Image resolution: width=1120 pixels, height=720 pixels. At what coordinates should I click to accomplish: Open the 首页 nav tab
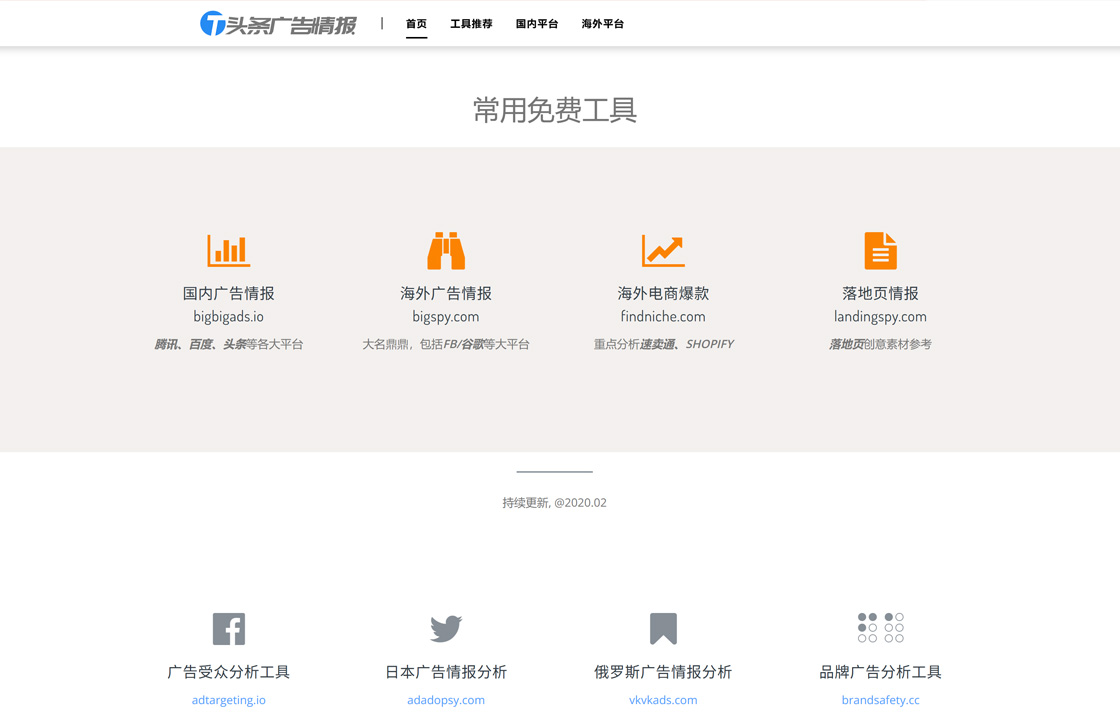pyautogui.click(x=416, y=24)
